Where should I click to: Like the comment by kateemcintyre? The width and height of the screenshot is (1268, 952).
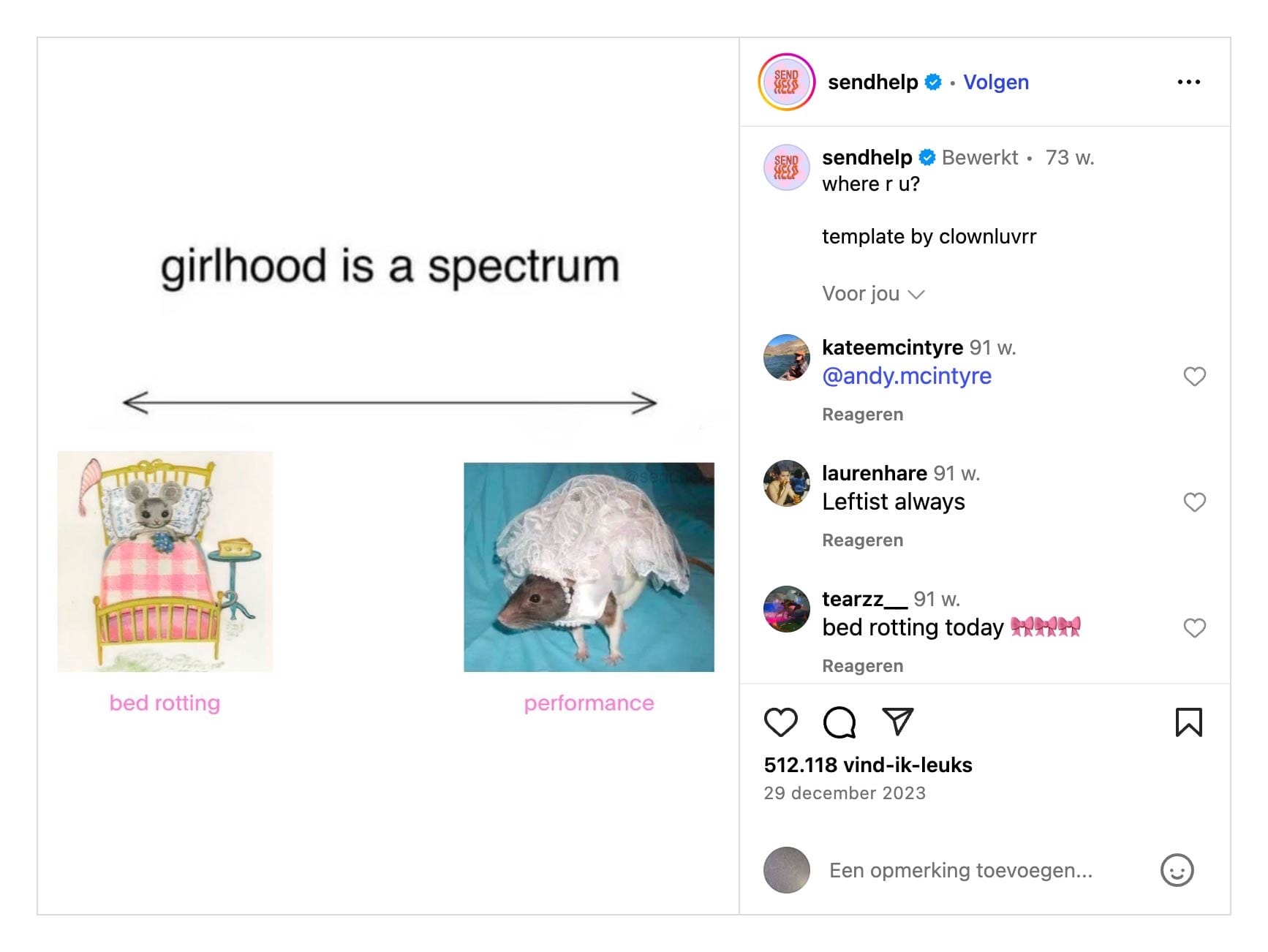(1194, 377)
